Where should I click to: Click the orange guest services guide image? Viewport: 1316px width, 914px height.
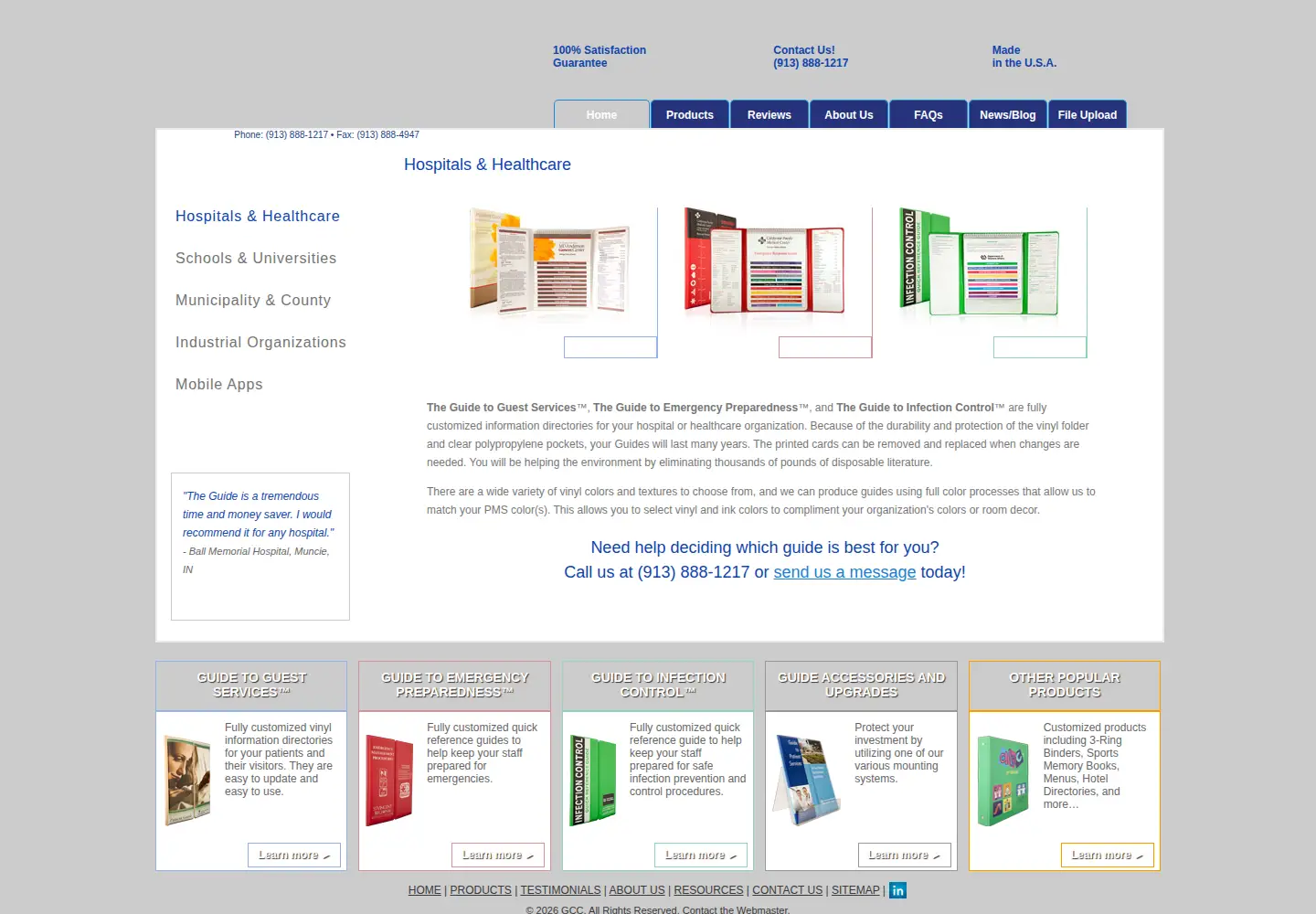click(549, 263)
